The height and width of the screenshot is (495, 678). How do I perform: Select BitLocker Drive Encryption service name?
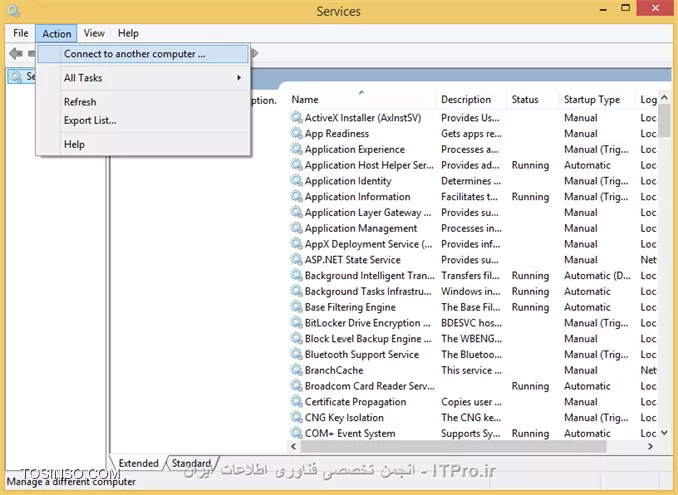[x=368, y=323]
